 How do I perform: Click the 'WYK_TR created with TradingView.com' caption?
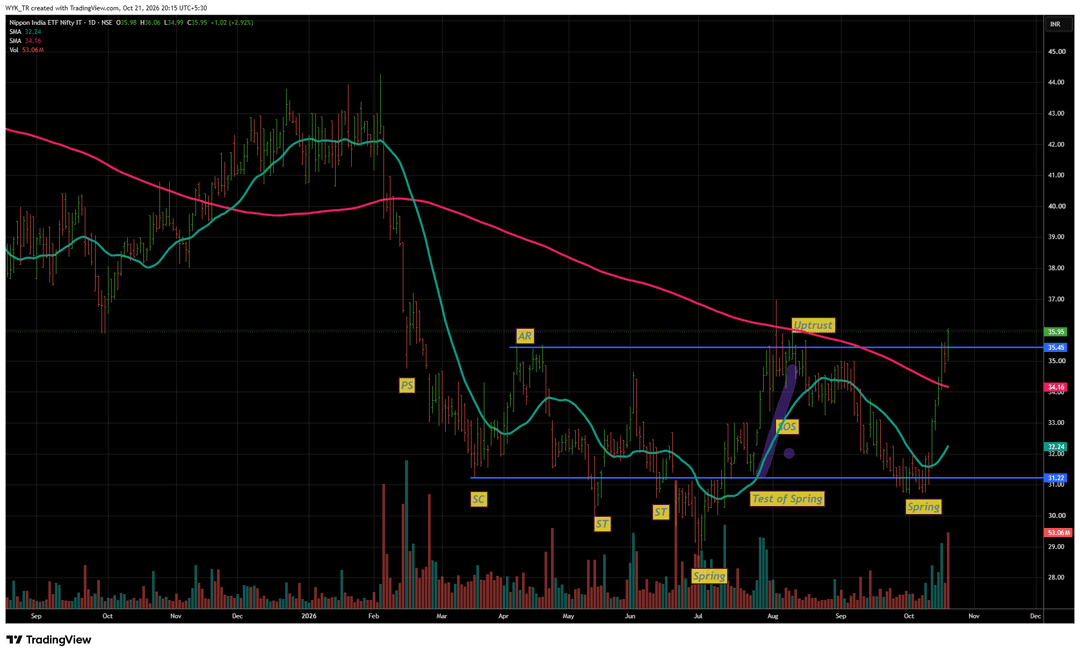pyautogui.click(x=62, y=8)
